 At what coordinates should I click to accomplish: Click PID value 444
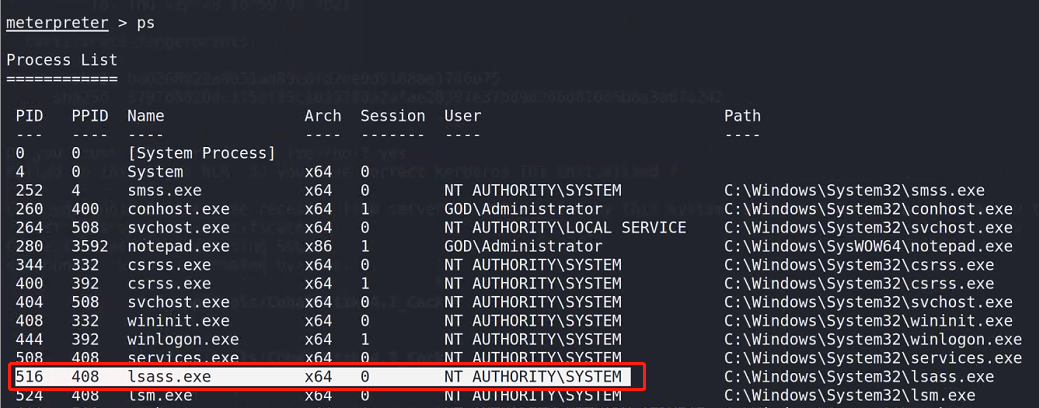coord(29,340)
